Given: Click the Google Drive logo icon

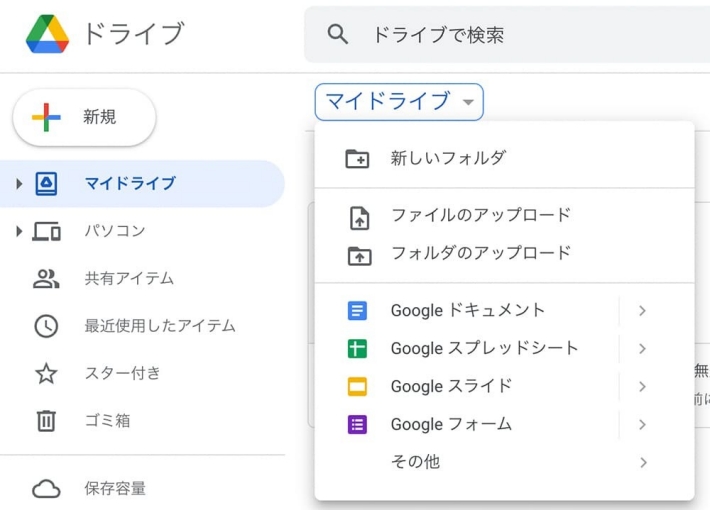Looking at the screenshot, I should (48, 34).
